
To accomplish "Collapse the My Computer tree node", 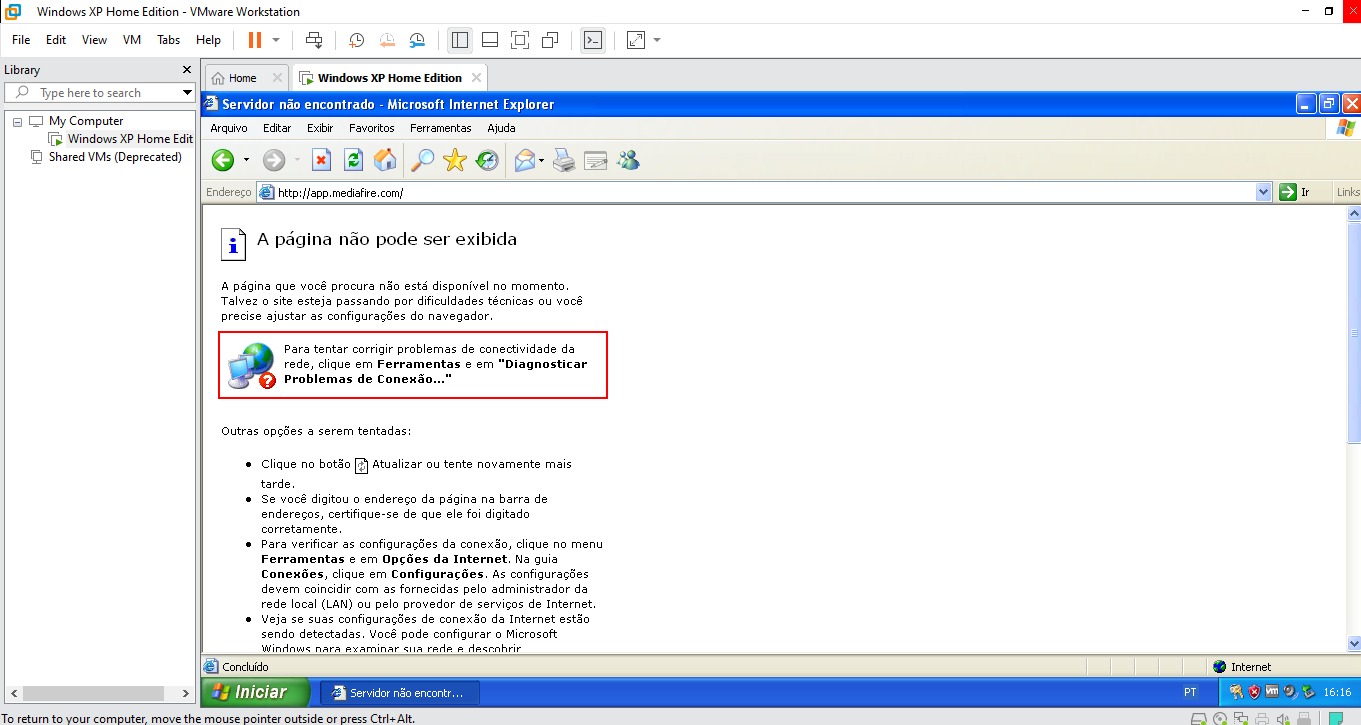I will (17, 121).
